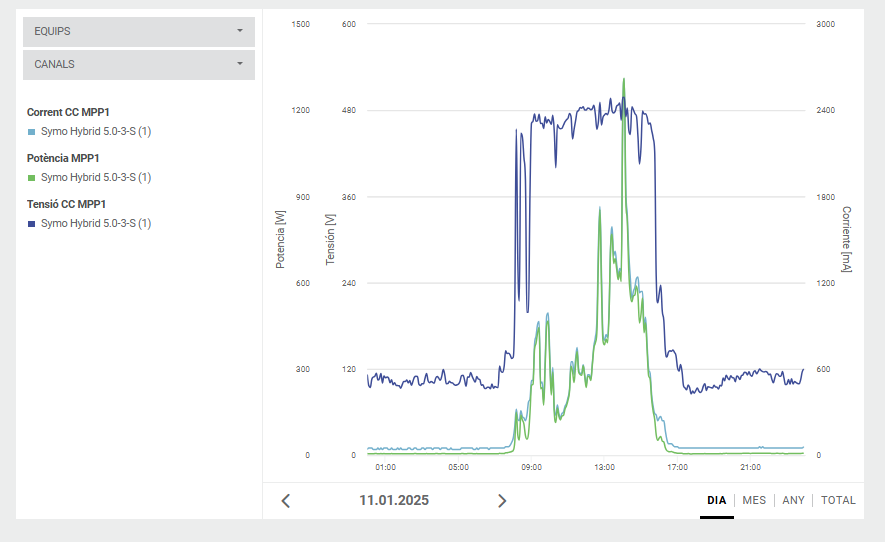Click the Corriente [mA] axis label
Viewport: 885px width, 542px height.
(x=846, y=239)
